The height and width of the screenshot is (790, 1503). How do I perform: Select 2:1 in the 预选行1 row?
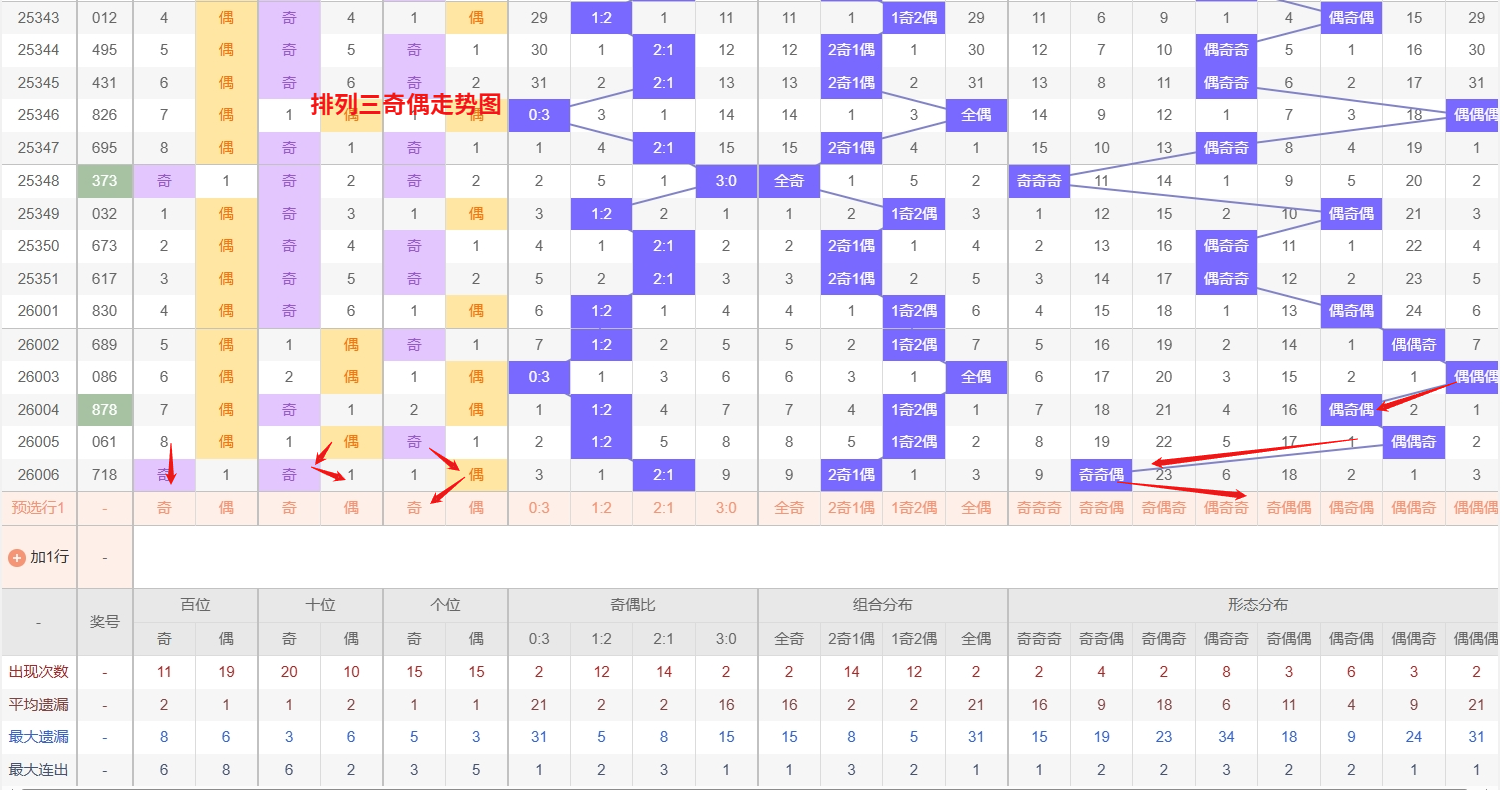click(x=663, y=508)
